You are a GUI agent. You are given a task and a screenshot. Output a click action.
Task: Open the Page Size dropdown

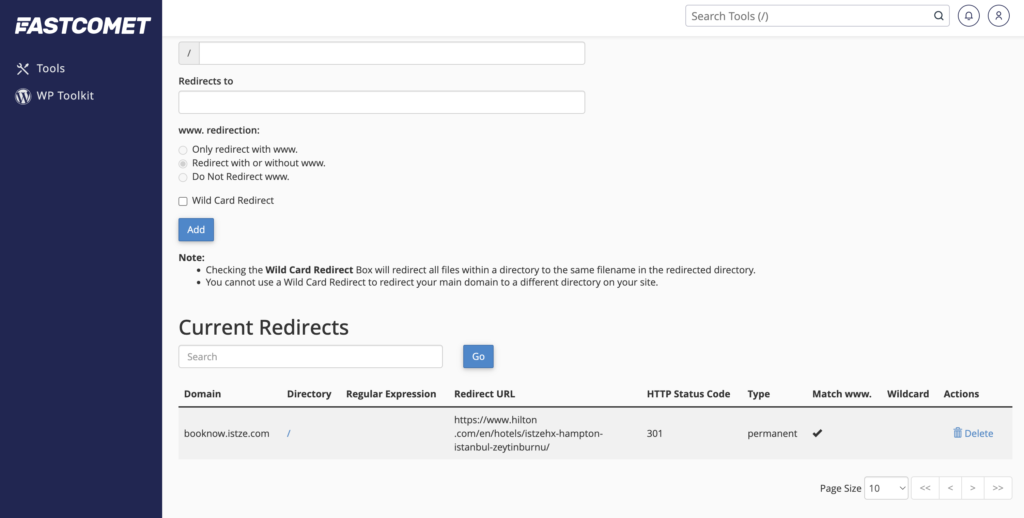886,488
